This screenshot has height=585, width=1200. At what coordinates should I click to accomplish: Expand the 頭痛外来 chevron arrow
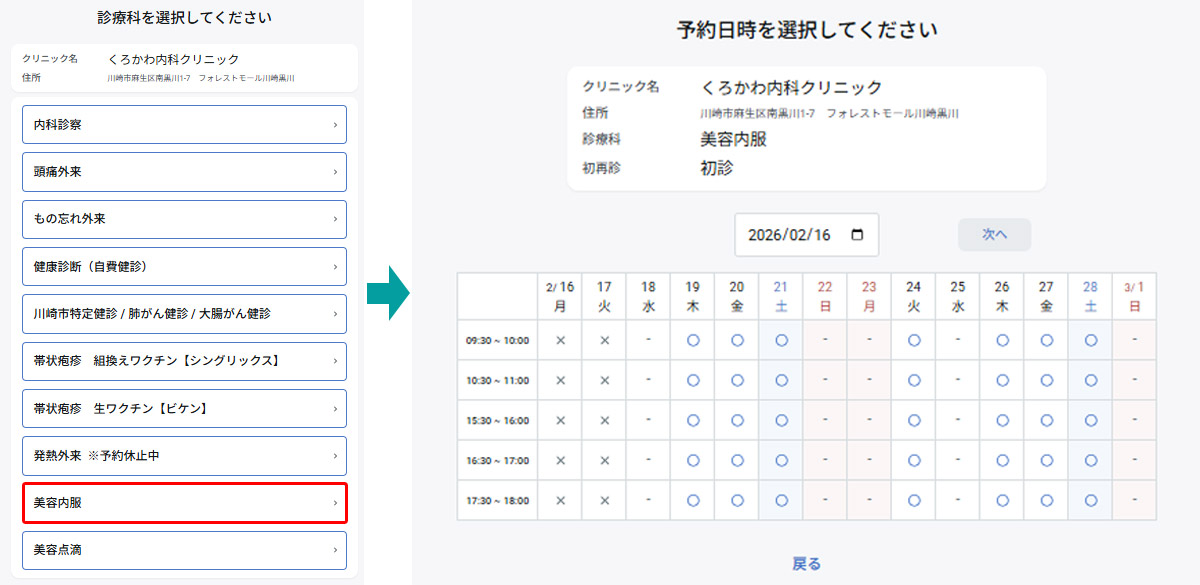333,171
